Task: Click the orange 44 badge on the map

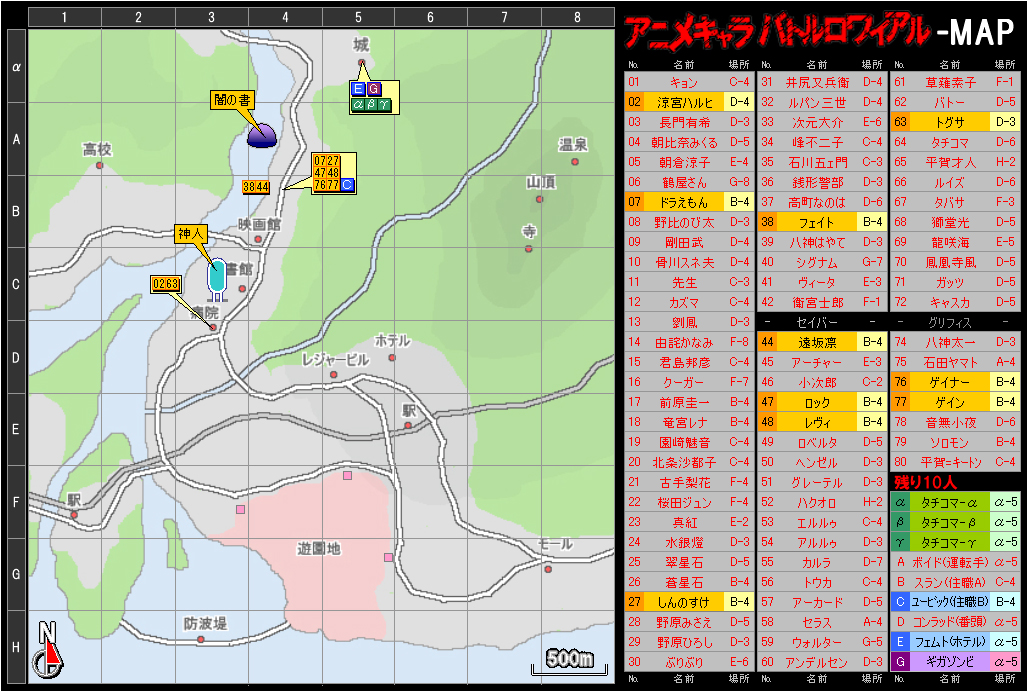Action: (x=262, y=187)
